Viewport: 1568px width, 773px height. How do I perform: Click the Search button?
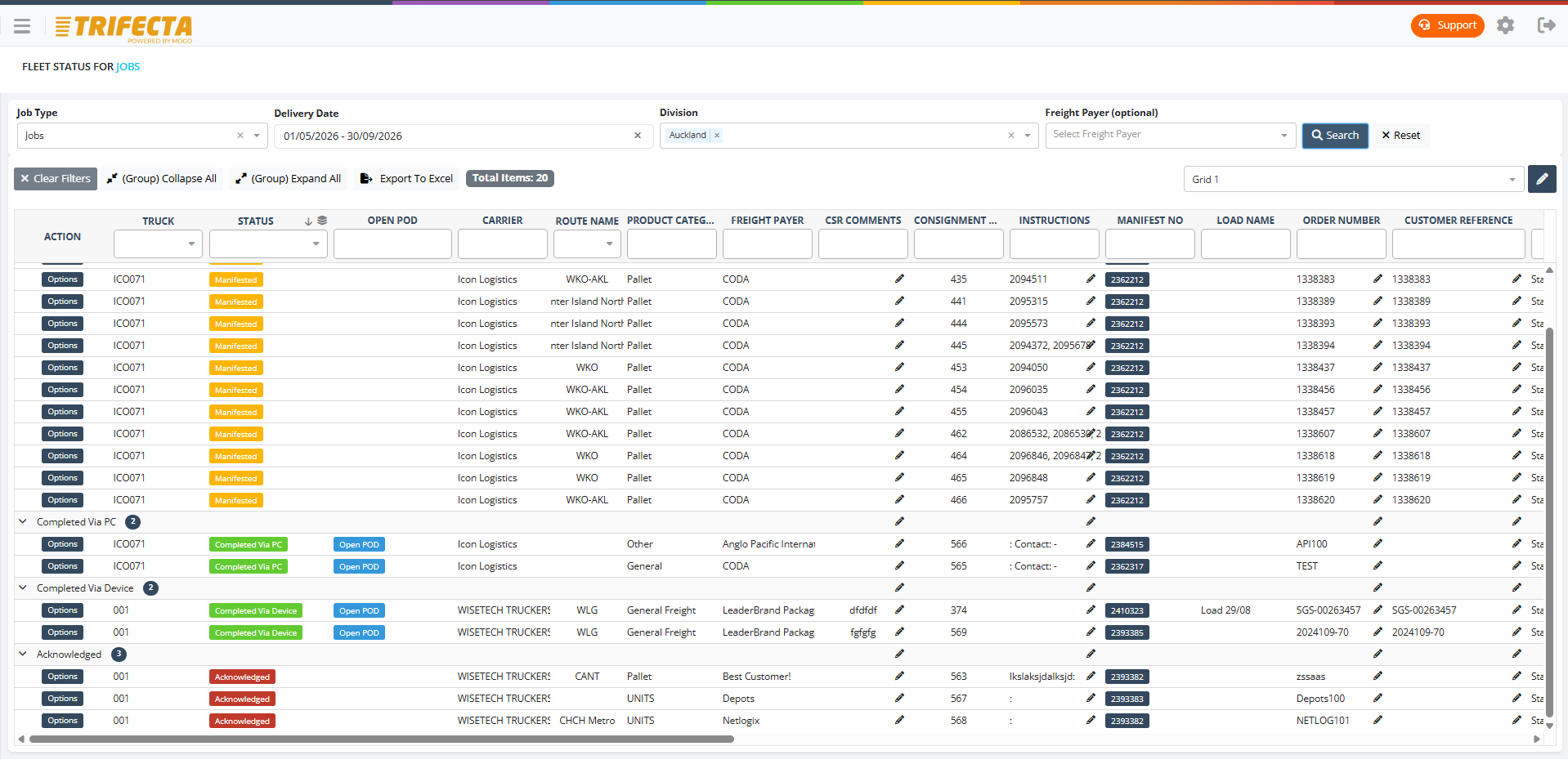(1335, 136)
